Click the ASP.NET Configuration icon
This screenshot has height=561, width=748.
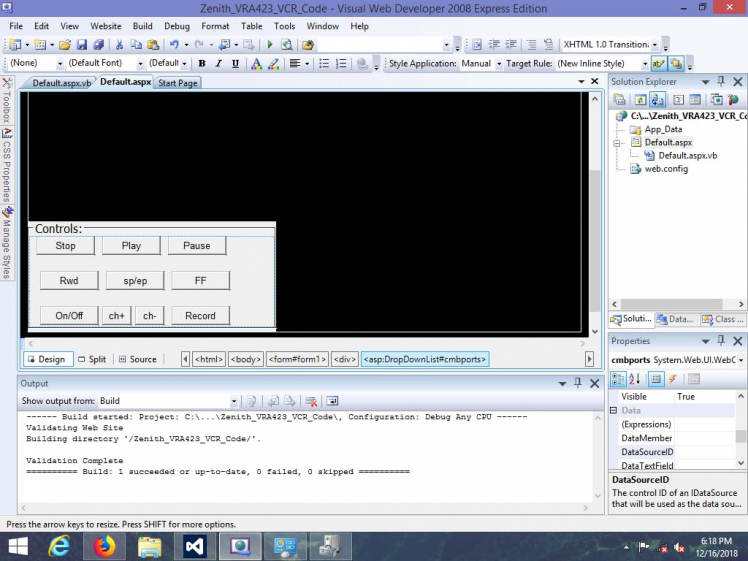tap(733, 100)
